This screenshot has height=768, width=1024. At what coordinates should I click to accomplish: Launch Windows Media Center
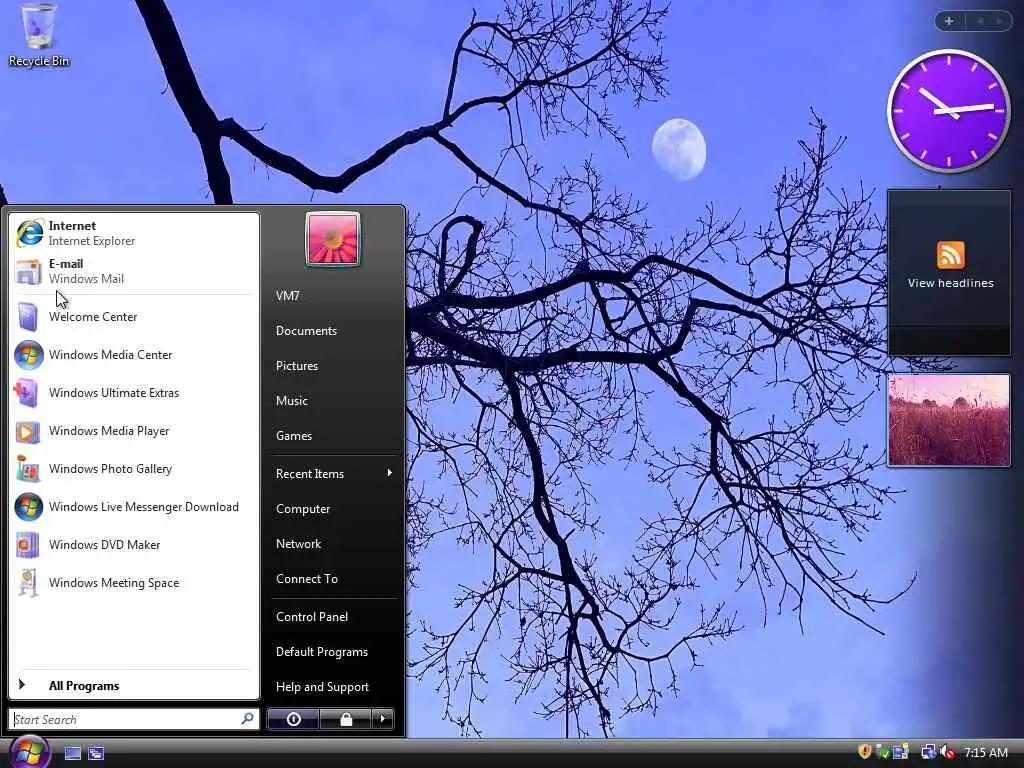pos(133,355)
